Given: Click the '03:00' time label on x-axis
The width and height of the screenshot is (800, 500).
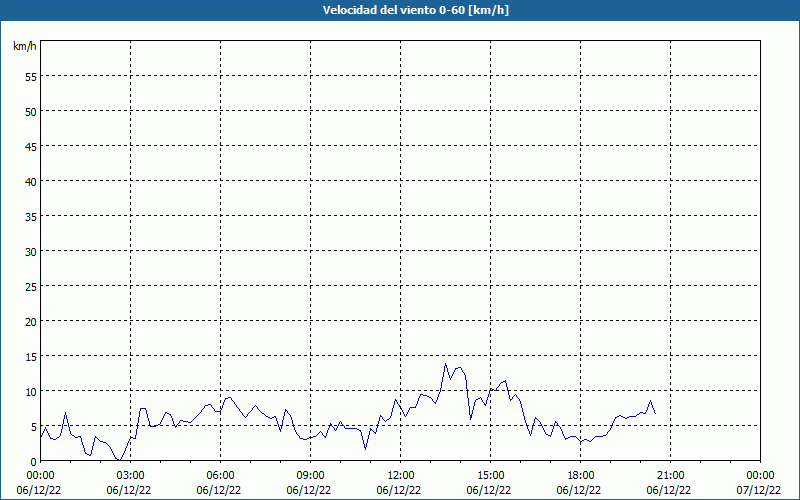Looking at the screenshot, I should pos(130,476).
